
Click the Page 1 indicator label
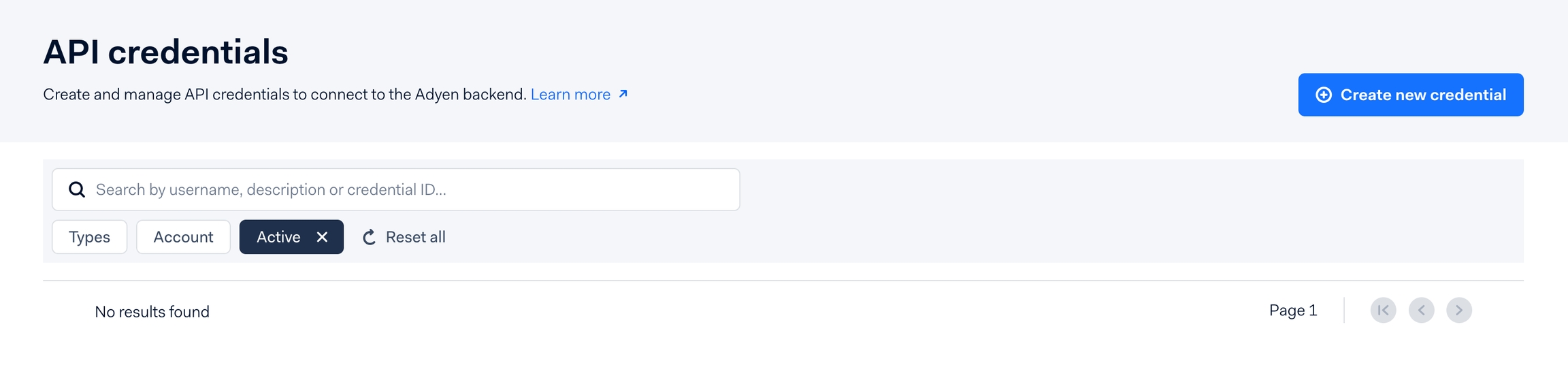[1293, 311]
